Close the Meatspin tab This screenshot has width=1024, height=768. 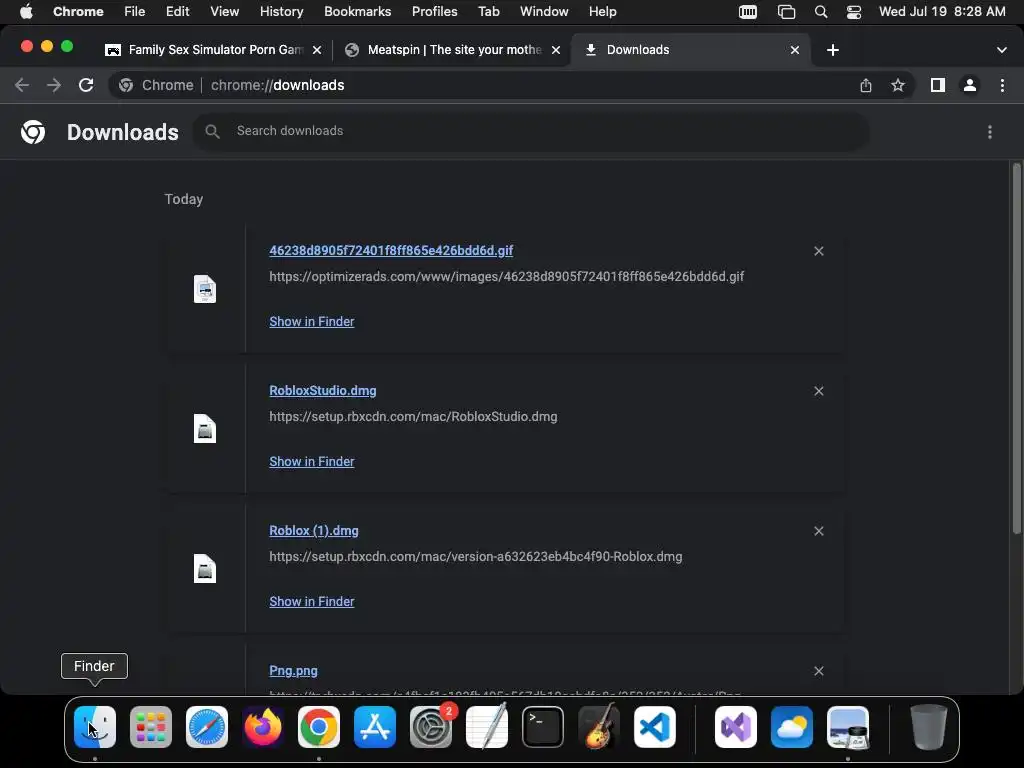(x=556, y=50)
